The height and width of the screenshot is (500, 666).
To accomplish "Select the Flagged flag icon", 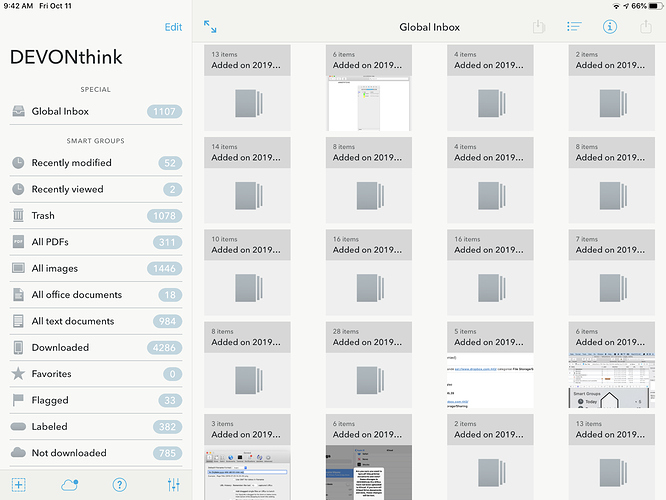I will point(18,400).
